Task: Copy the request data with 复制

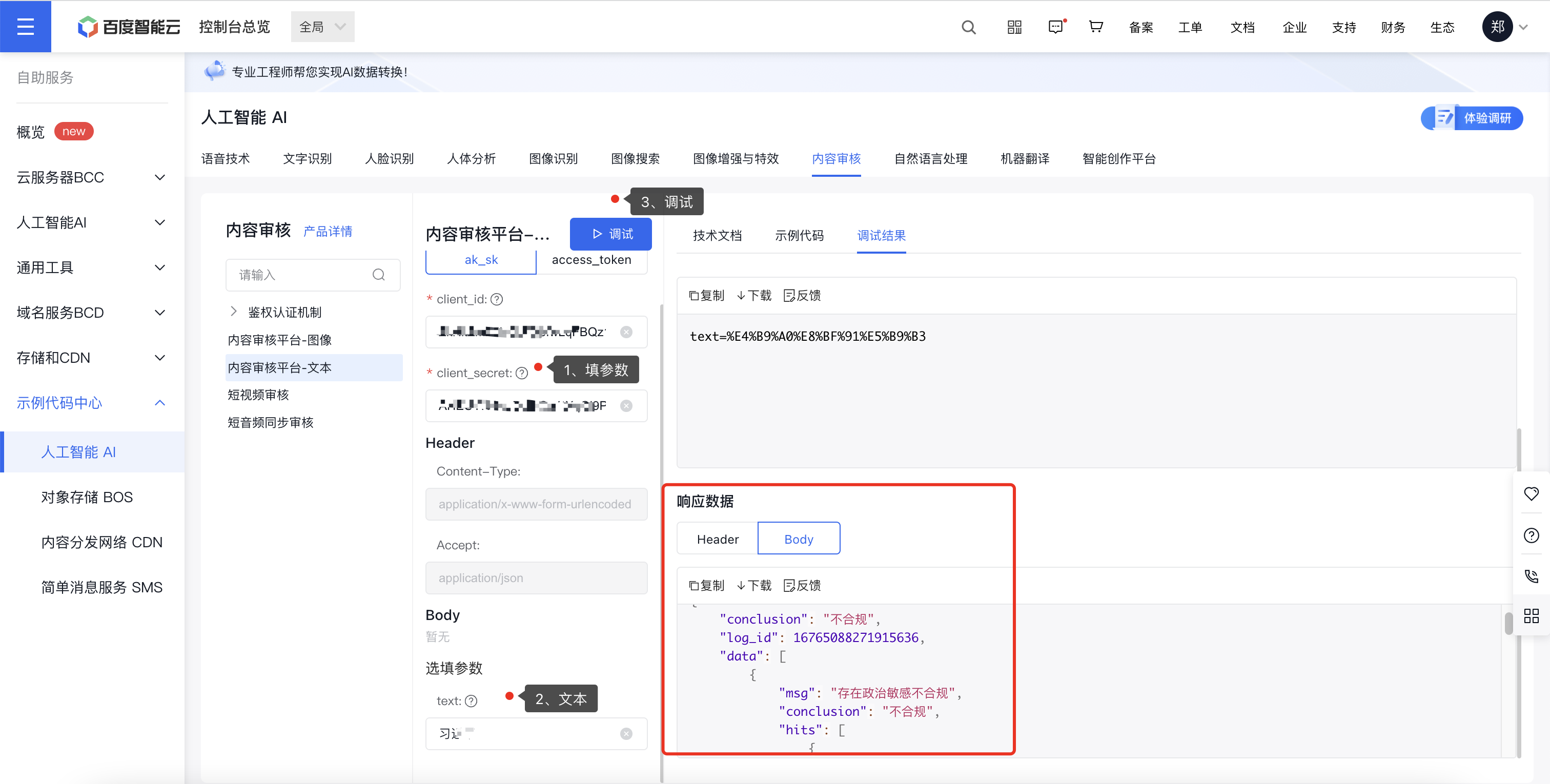Action: 706,296
